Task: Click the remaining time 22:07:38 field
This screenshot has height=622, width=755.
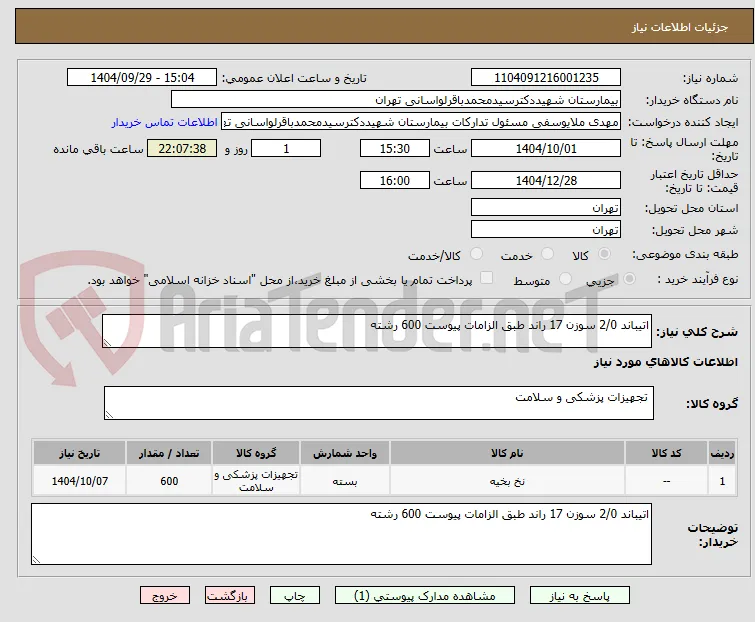Action: pos(182,148)
